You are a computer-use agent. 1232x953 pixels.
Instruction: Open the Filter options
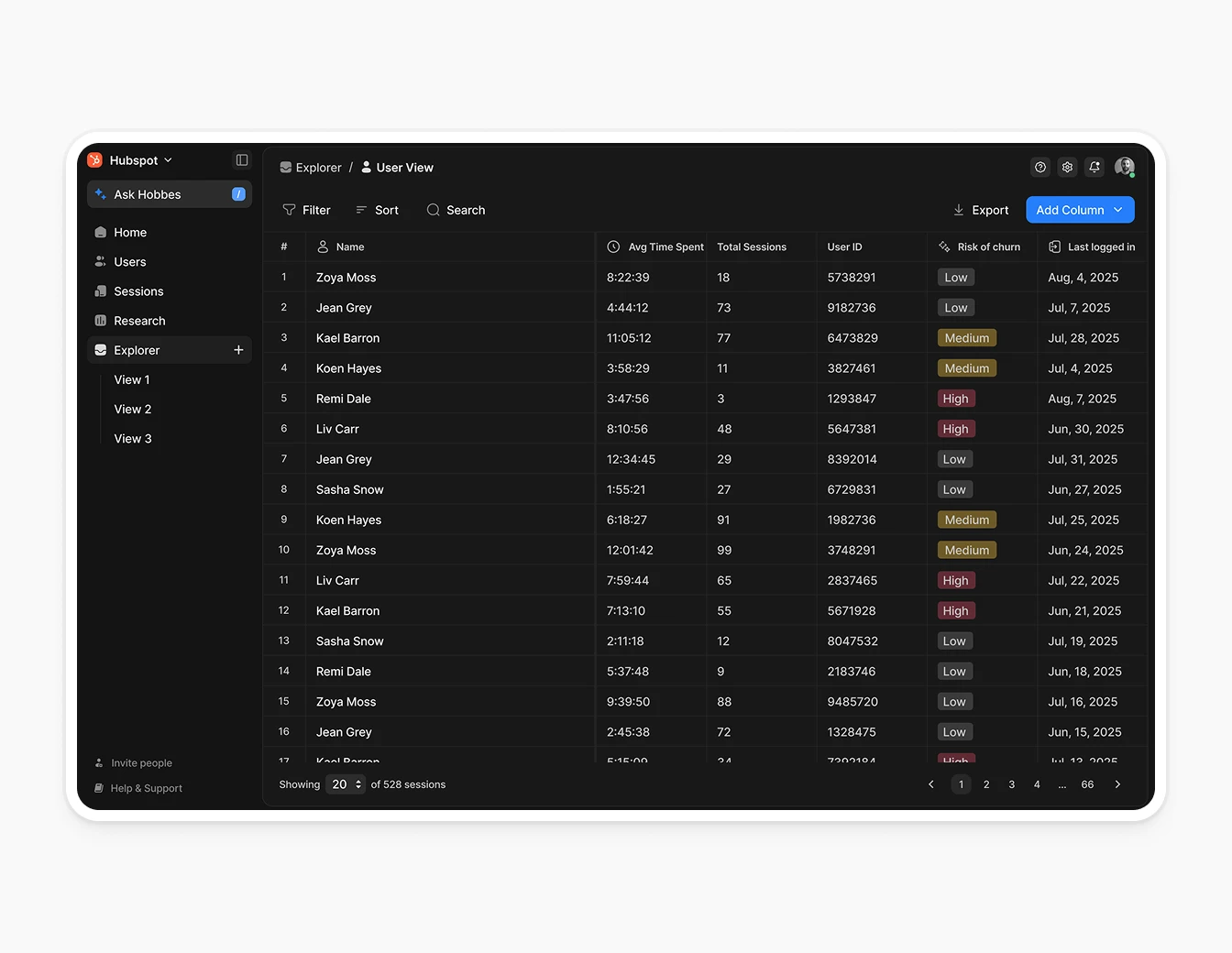(307, 210)
